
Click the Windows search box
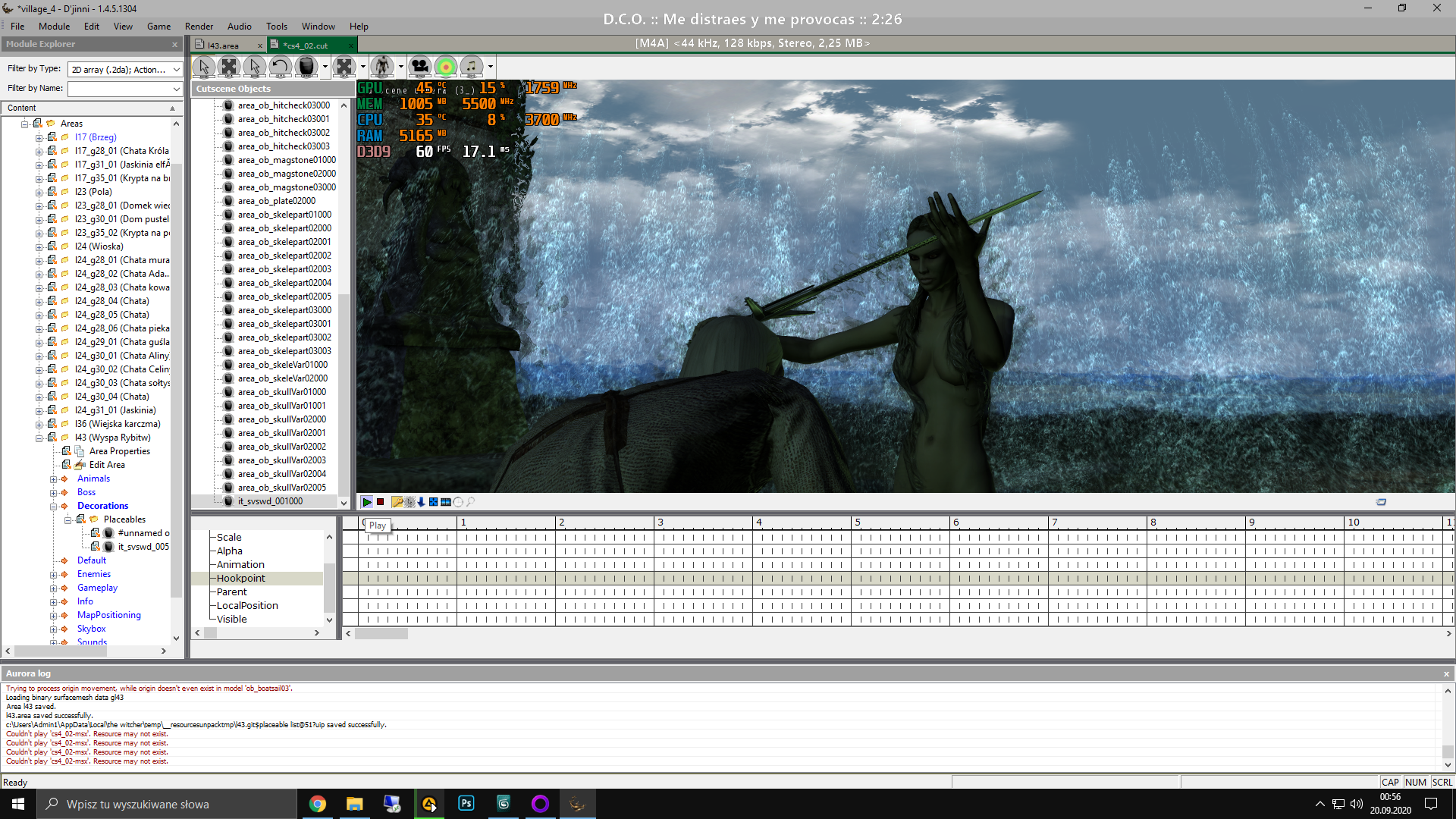click(167, 804)
